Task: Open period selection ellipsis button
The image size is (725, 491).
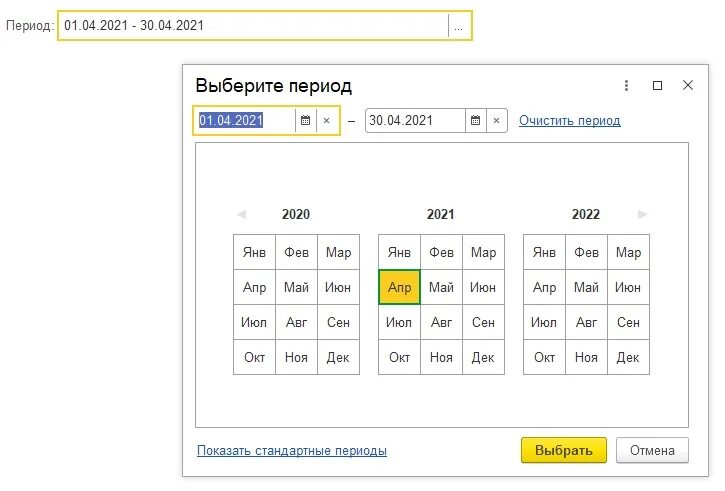Action: click(x=459, y=26)
